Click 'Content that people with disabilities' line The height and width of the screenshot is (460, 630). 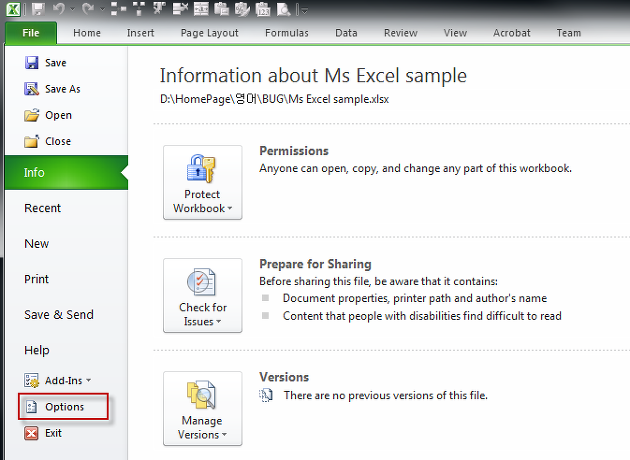[422, 316]
